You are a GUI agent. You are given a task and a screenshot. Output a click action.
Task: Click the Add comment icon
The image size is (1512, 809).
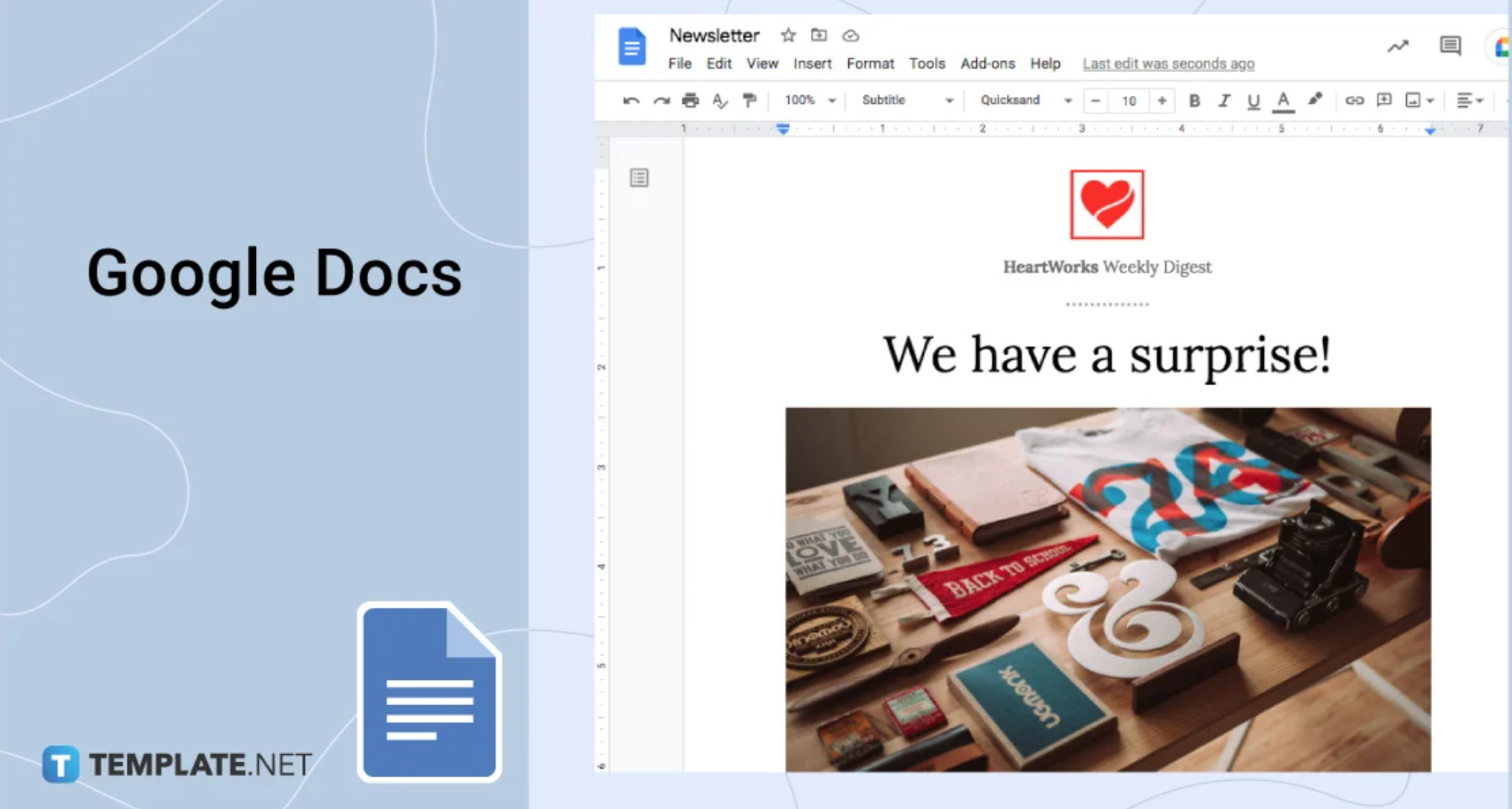[1383, 100]
